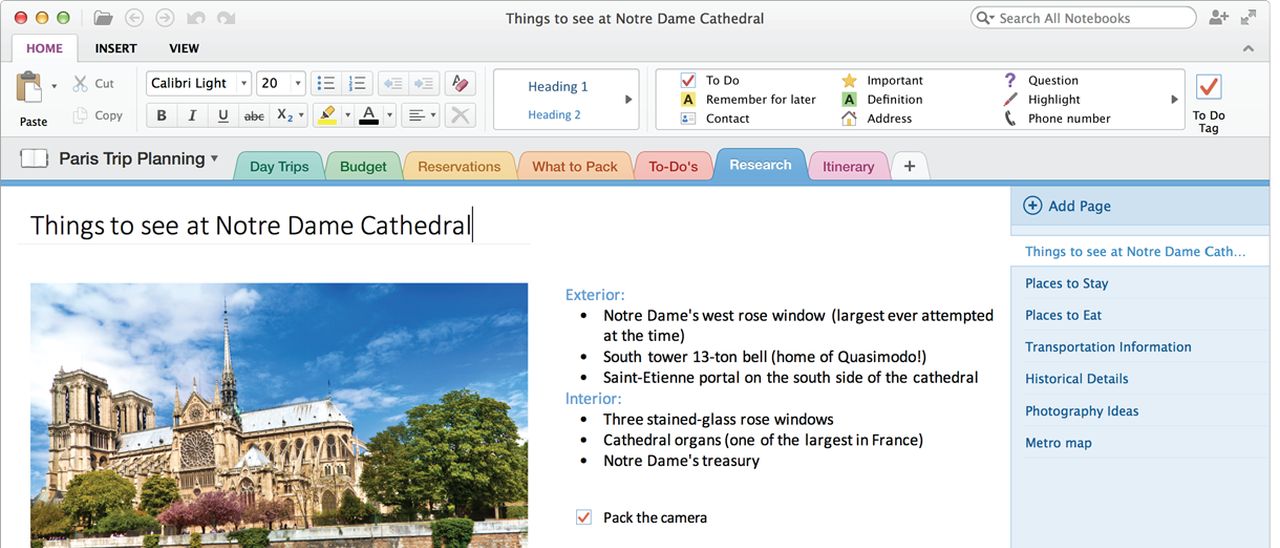This screenshot has width=1280, height=548.
Task: Click the Paste clipboard icon
Action: point(30,89)
